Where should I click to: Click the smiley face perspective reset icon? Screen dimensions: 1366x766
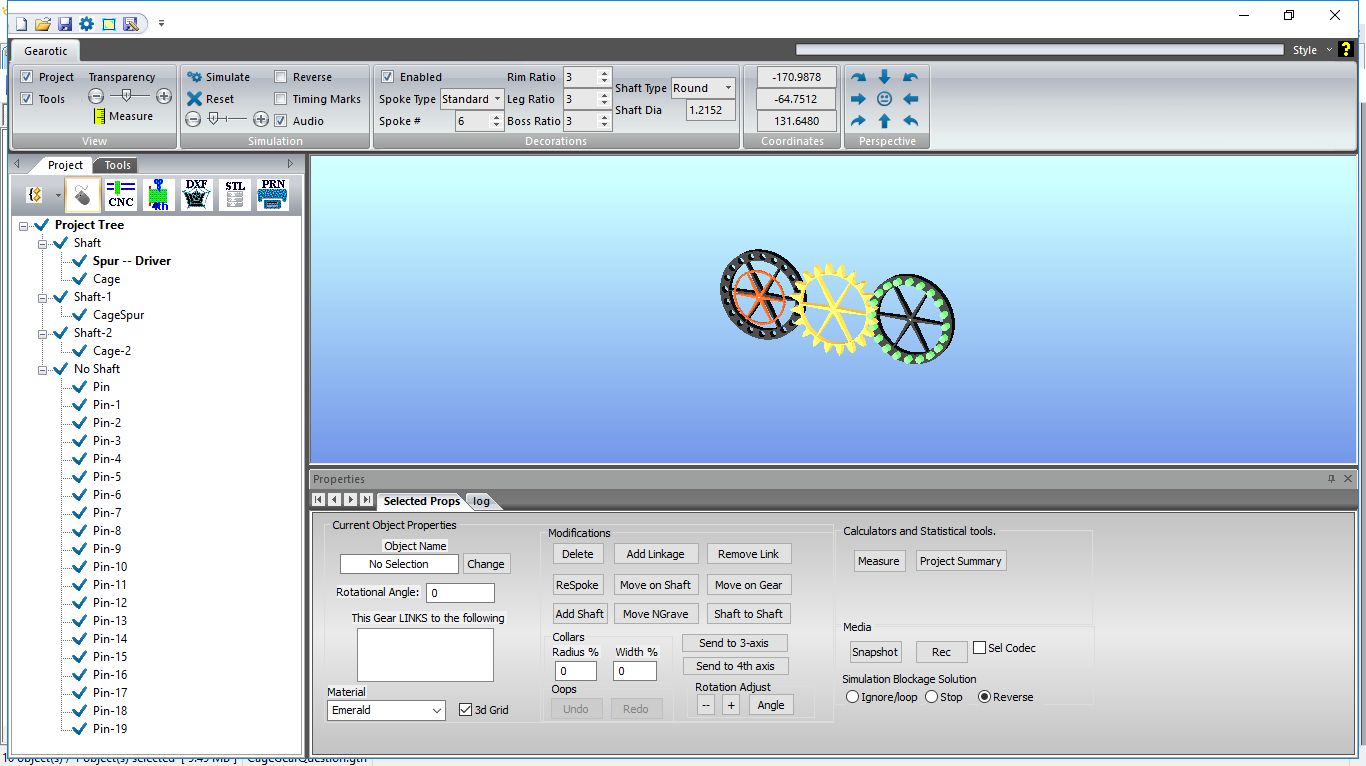point(884,99)
